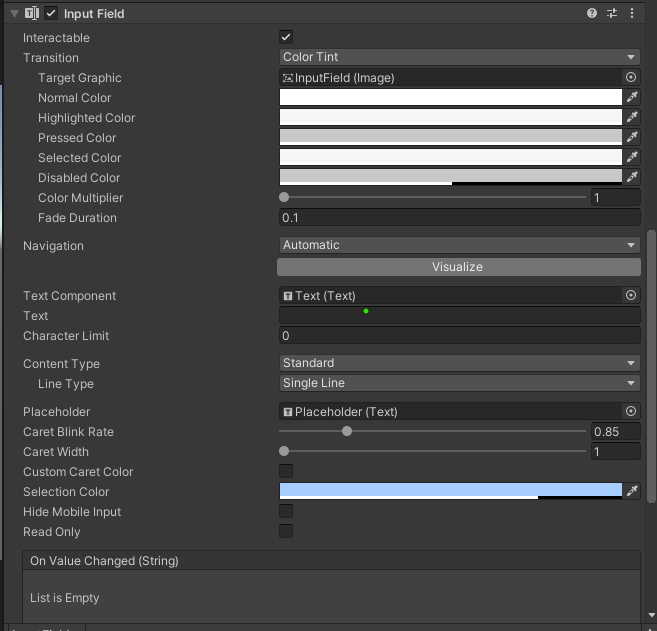Open Text Component object picker circle

[x=631, y=295]
